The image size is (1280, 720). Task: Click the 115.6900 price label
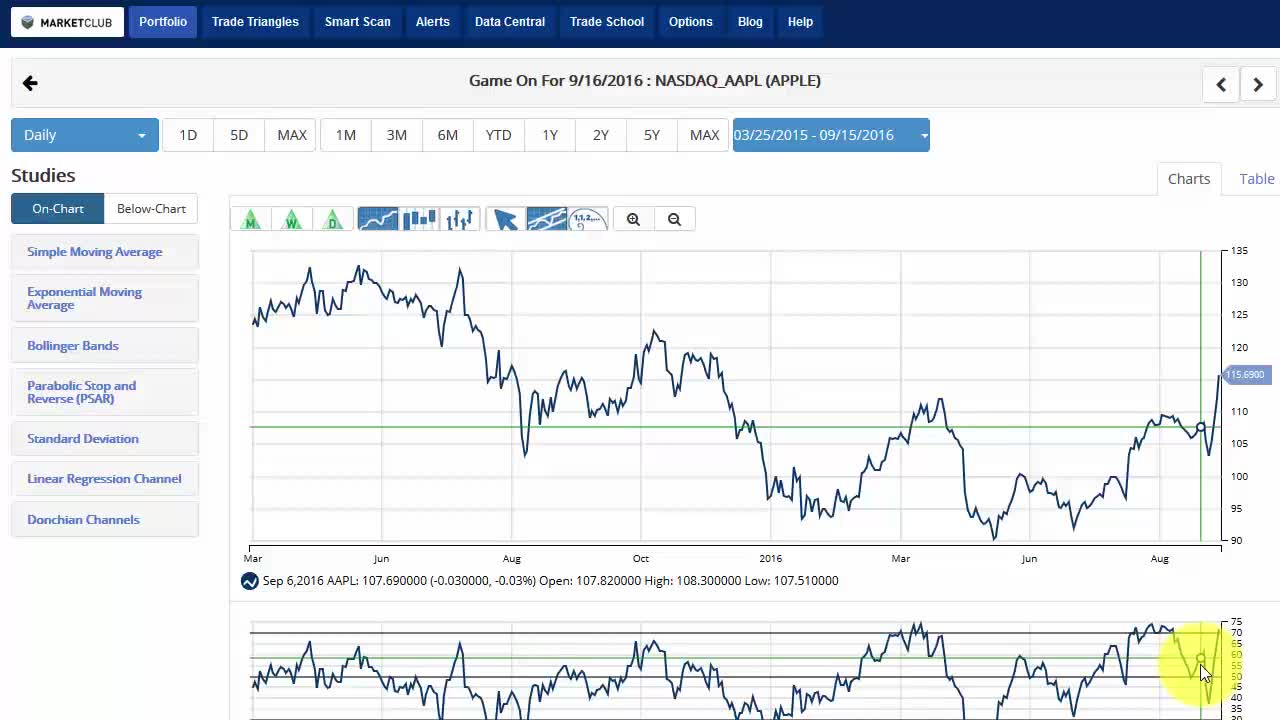(x=1245, y=375)
